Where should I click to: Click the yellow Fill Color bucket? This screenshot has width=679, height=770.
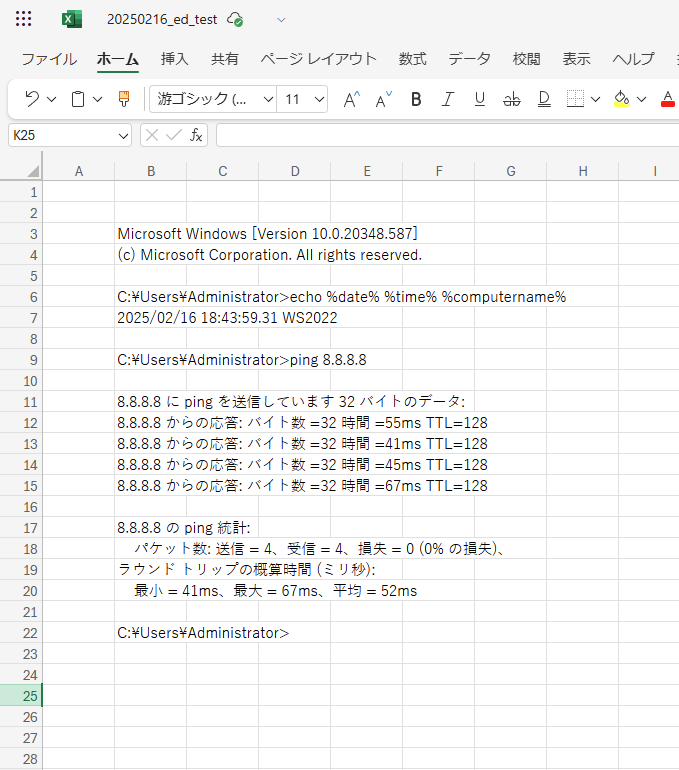click(x=621, y=99)
